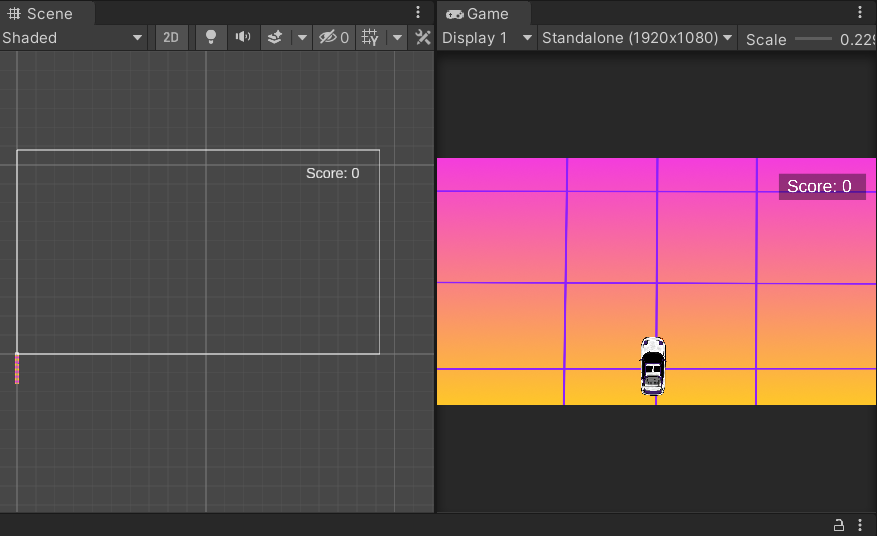The width and height of the screenshot is (877, 536).
Task: Open the Game panel three-dot options menu
Action: click(860, 13)
